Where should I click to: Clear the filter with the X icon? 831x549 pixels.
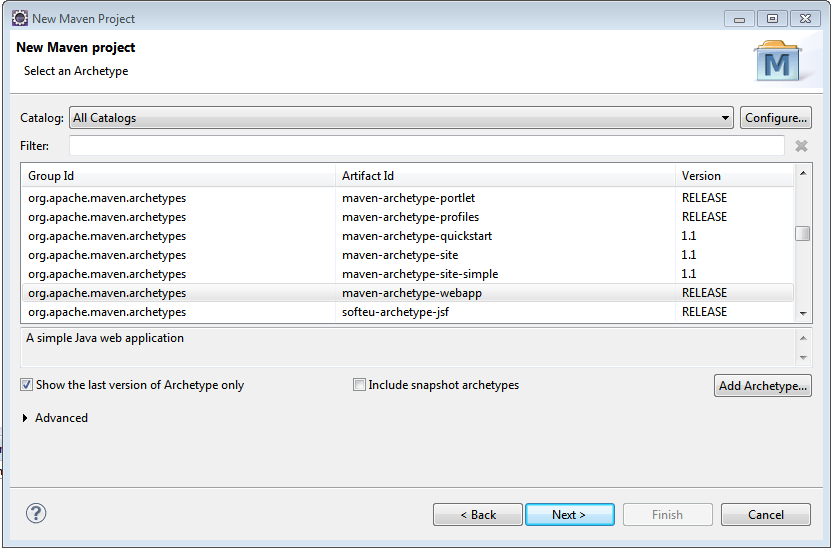[801, 146]
